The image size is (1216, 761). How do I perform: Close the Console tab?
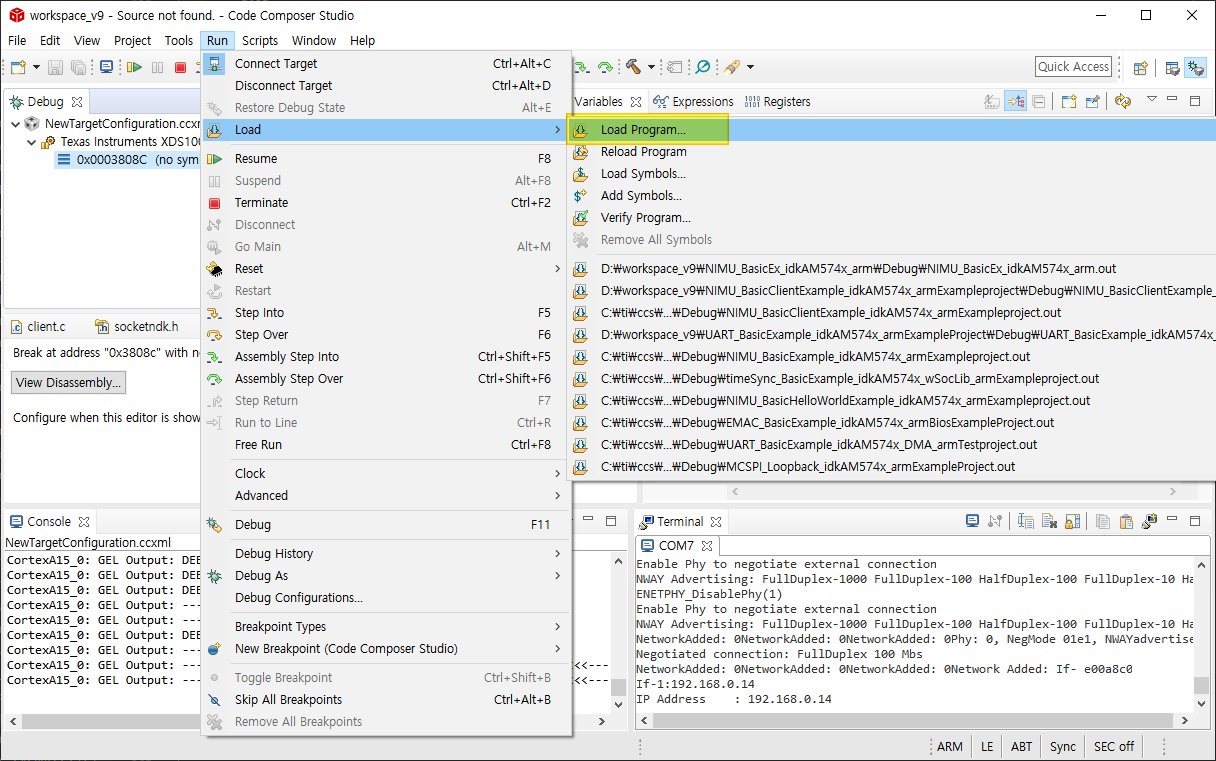[x=84, y=522]
